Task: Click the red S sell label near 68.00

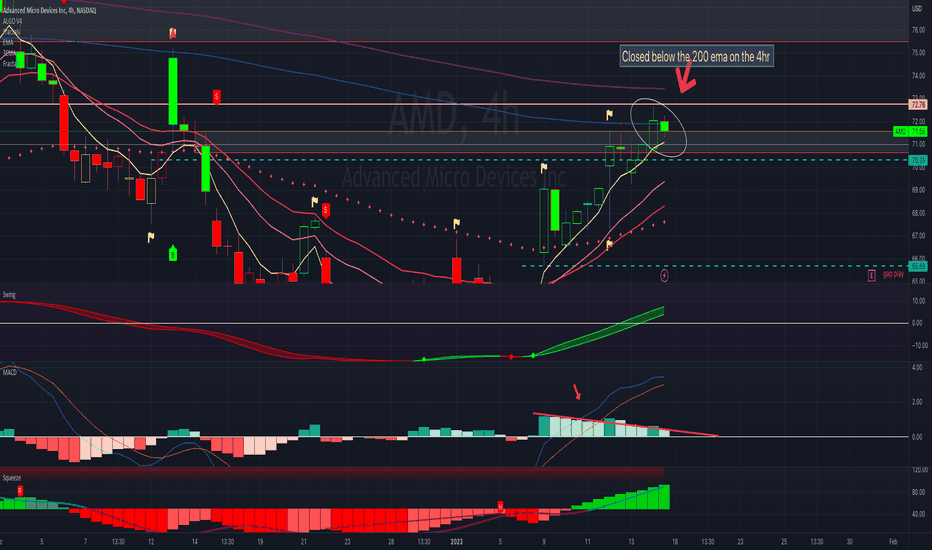Action: pyautogui.click(x=326, y=210)
